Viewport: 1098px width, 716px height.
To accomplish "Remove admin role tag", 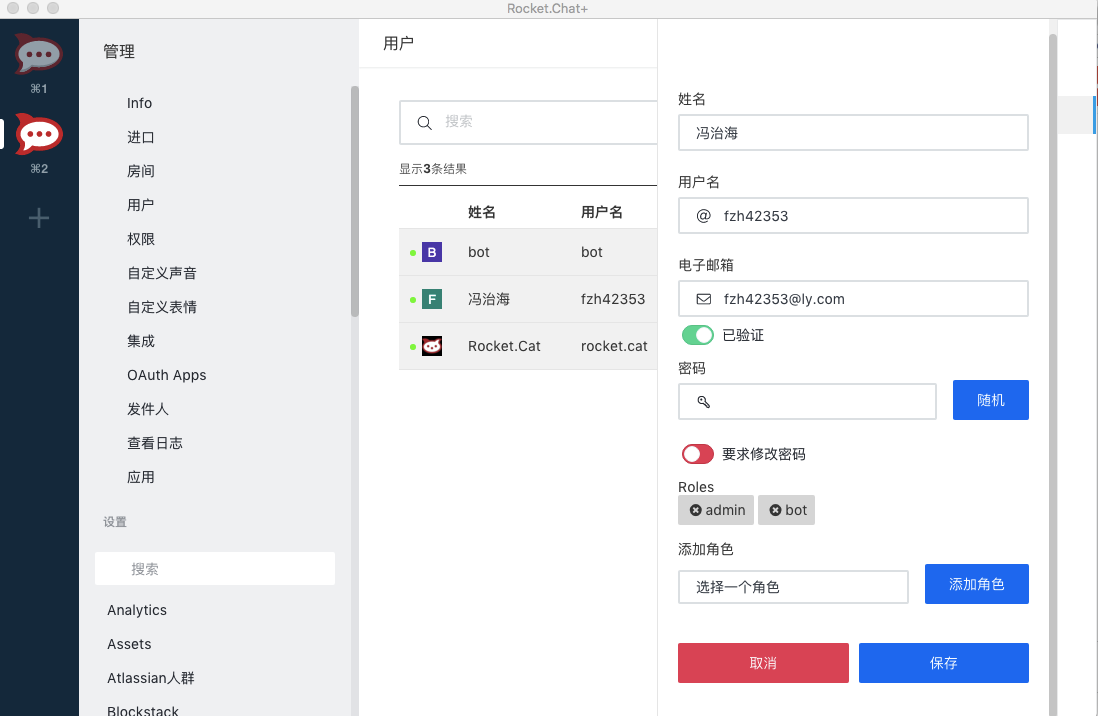I will coord(695,510).
